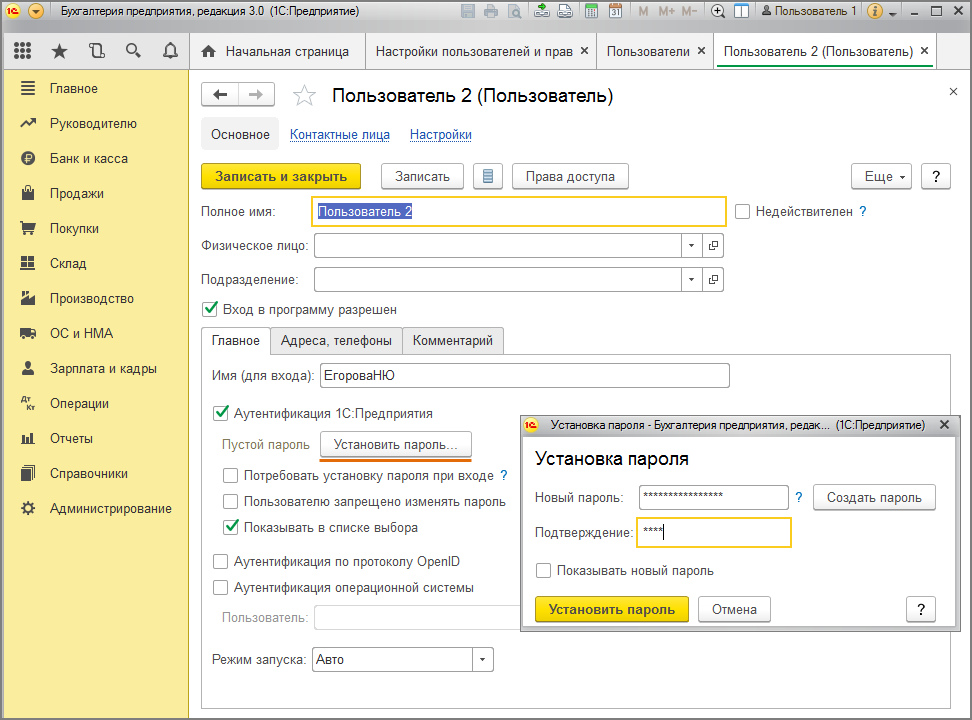The height and width of the screenshot is (720, 972).
Task: Click the M+ memory add button
Action: (666, 11)
